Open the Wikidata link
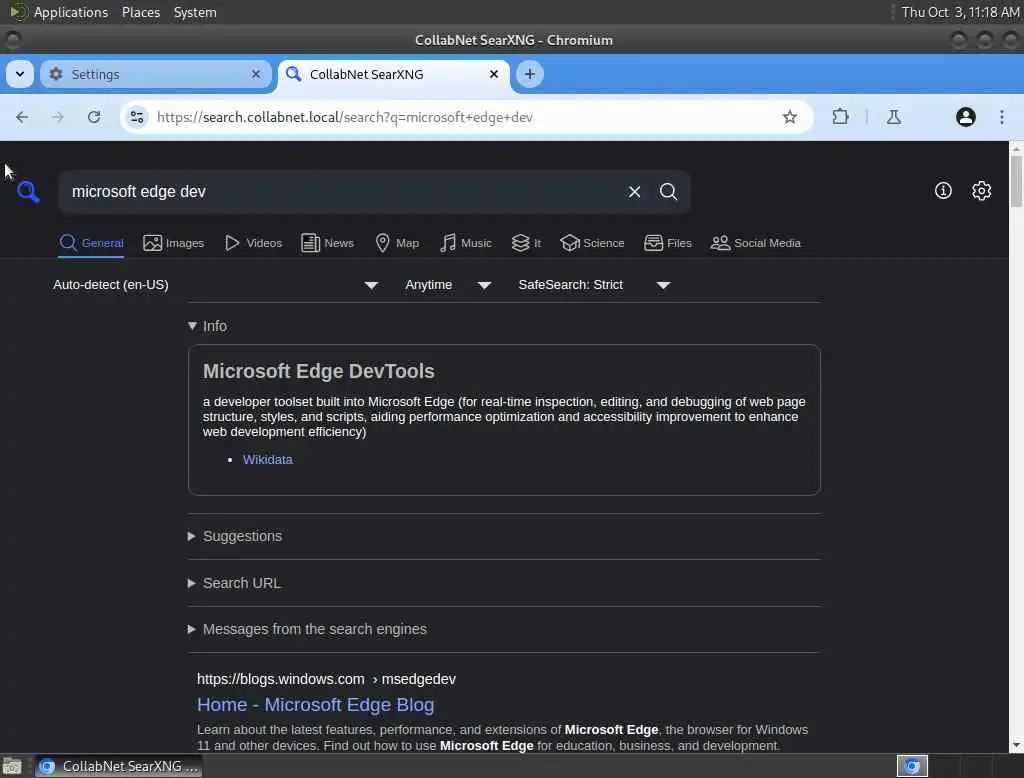This screenshot has width=1024, height=778. [268, 460]
